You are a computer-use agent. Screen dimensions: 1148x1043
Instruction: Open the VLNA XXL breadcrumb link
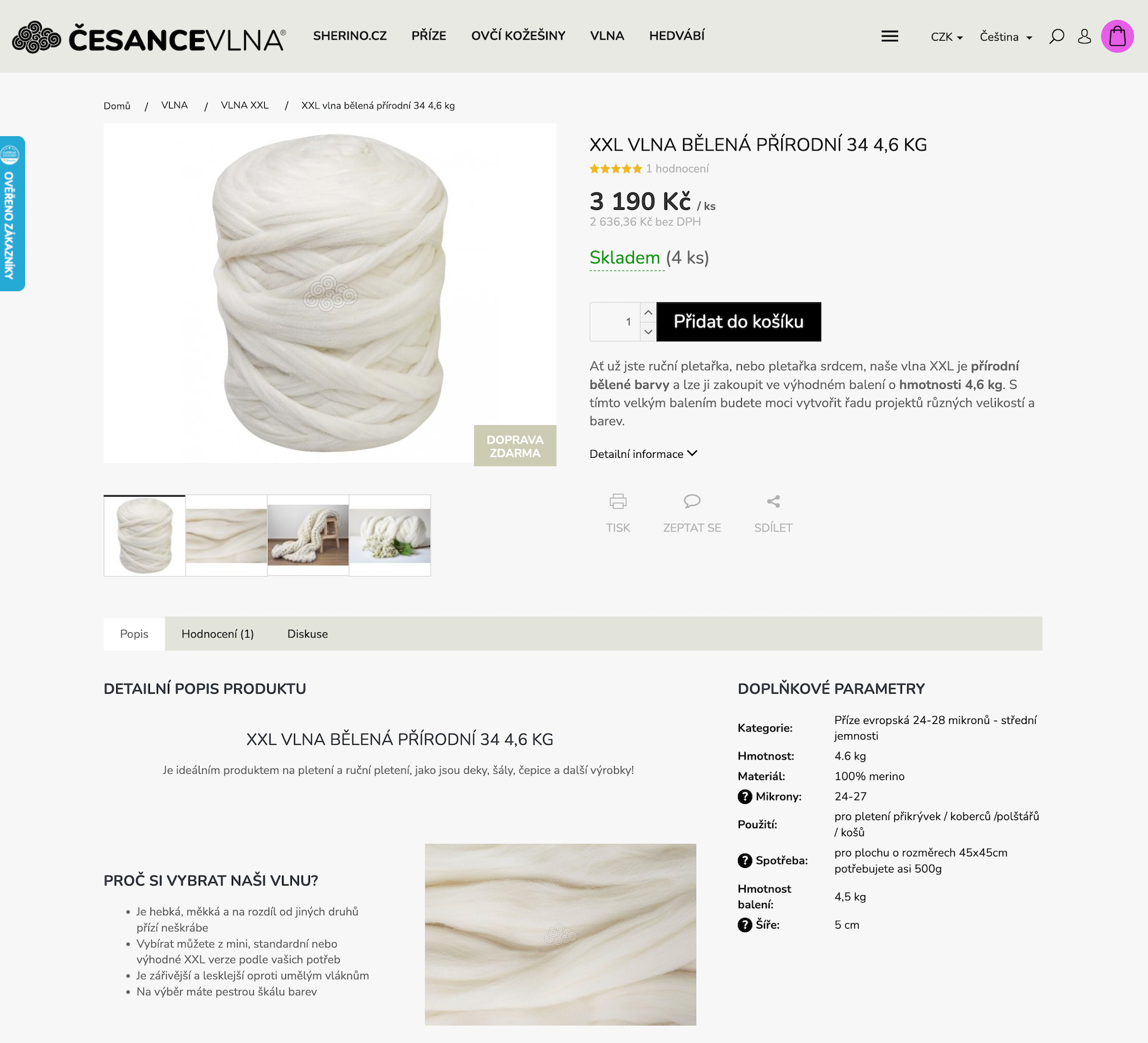point(245,105)
